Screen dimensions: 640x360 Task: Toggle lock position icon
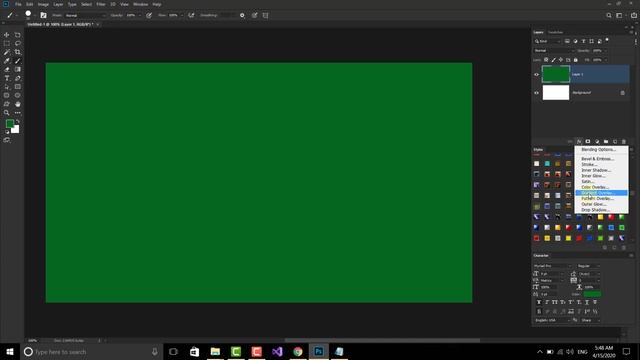point(561,60)
